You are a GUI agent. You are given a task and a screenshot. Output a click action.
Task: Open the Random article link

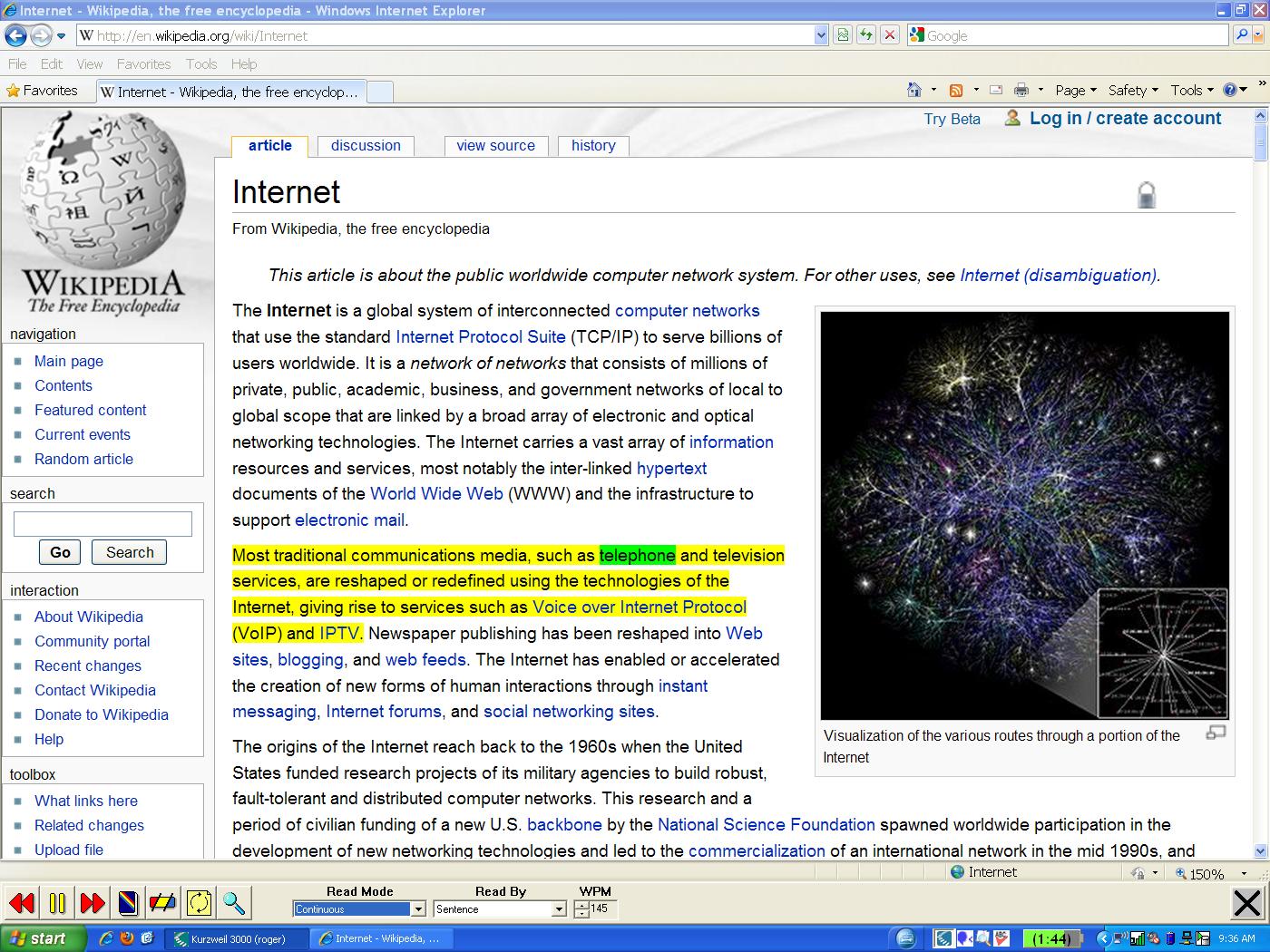(83, 459)
